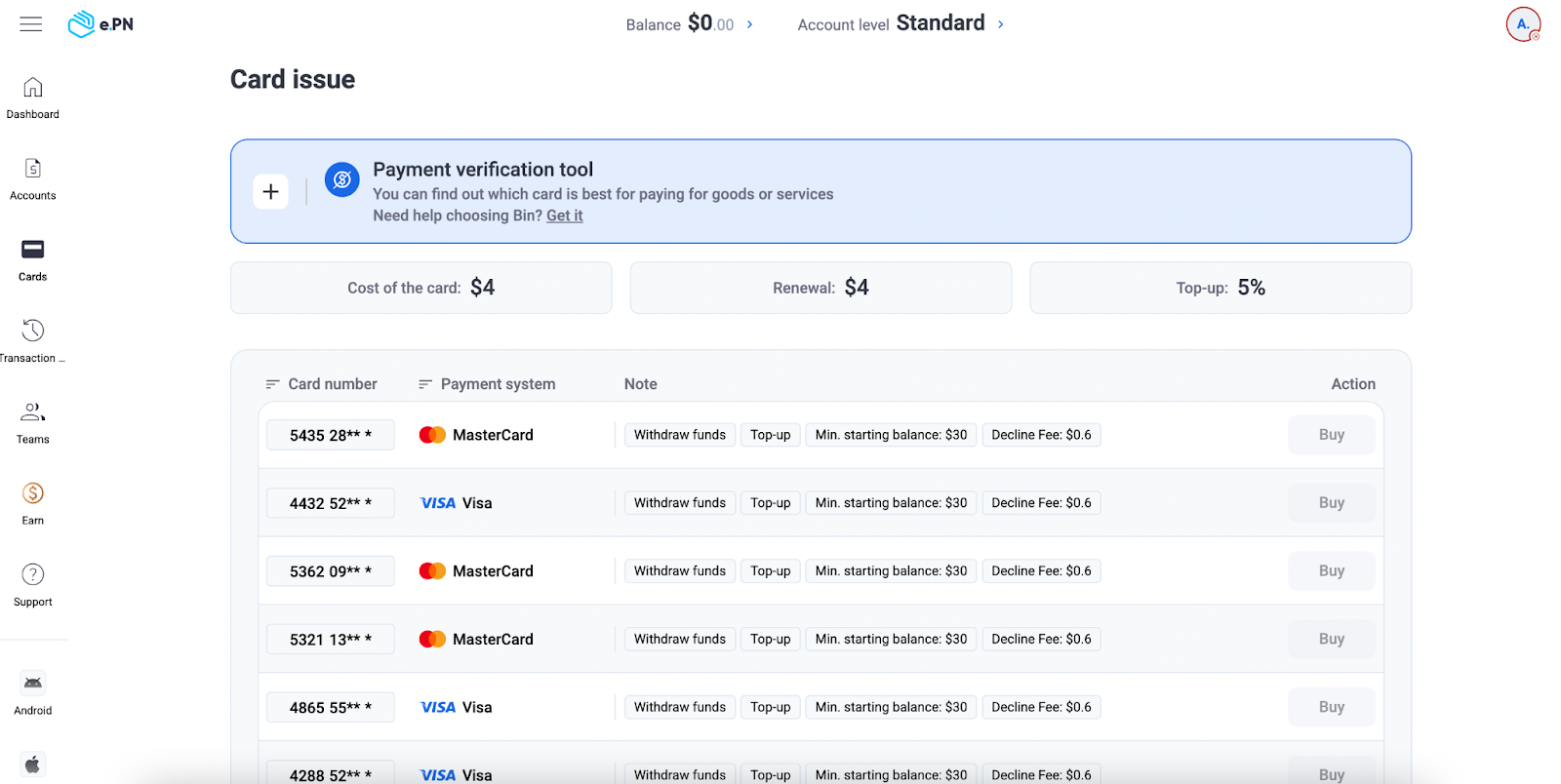Open Dashboard from the sidebar

[x=33, y=98]
